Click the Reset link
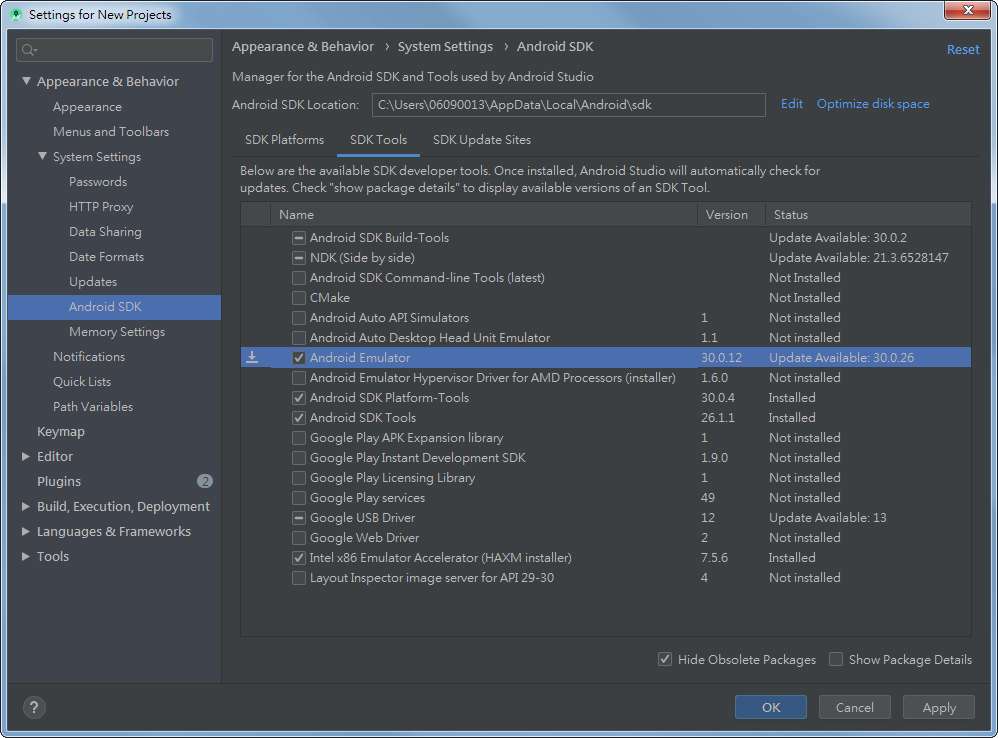This screenshot has height=738, width=998. (962, 50)
